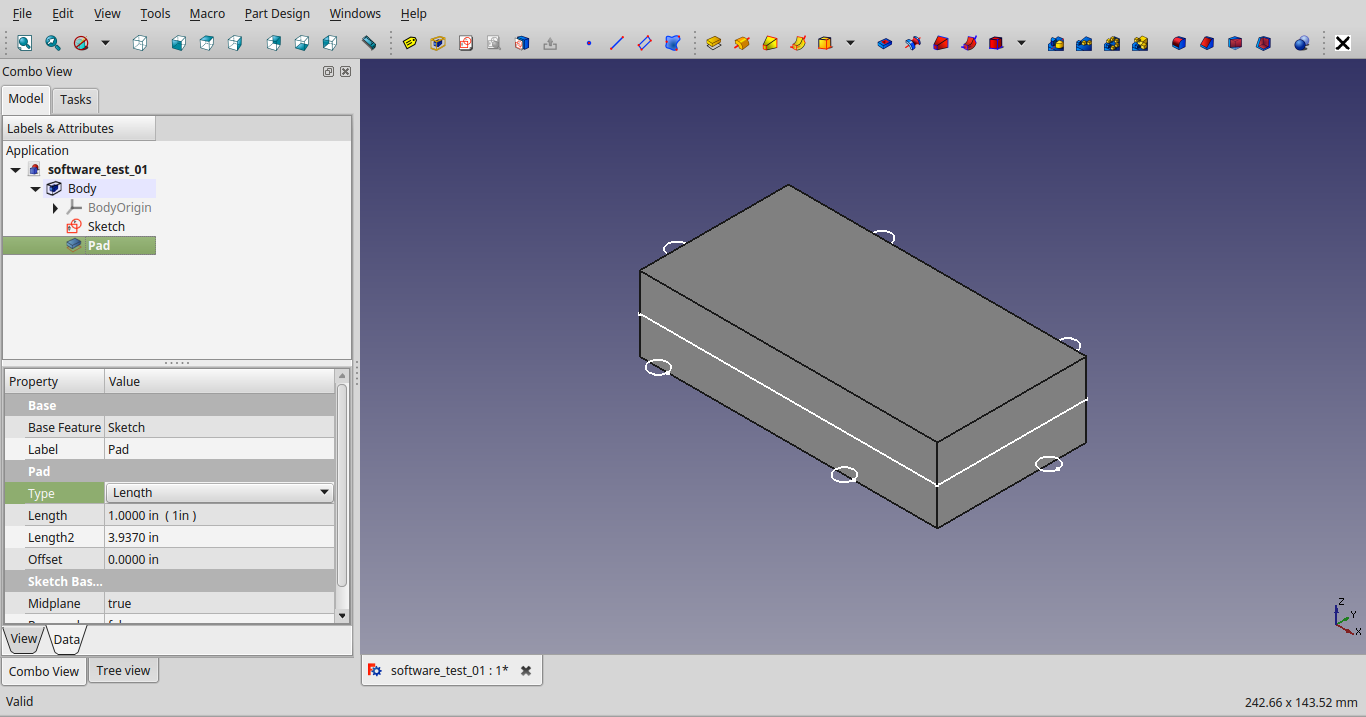Click the Additive Pipe icon
The height and width of the screenshot is (717, 1366).
[x=798, y=43]
